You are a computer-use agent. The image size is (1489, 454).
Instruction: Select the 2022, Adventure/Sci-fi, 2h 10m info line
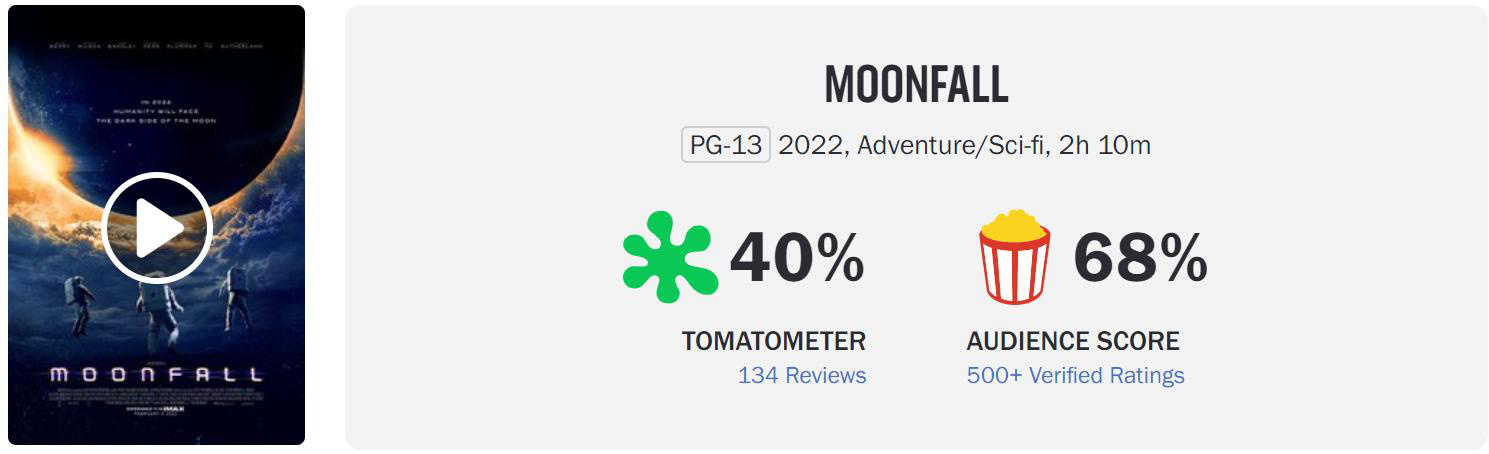pos(964,145)
